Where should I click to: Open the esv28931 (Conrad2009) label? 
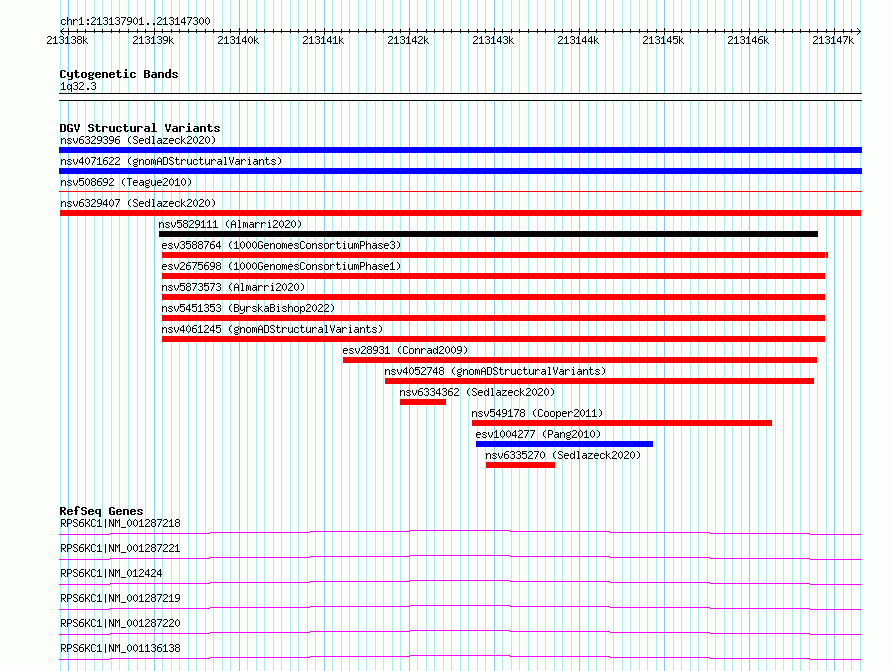coord(405,350)
